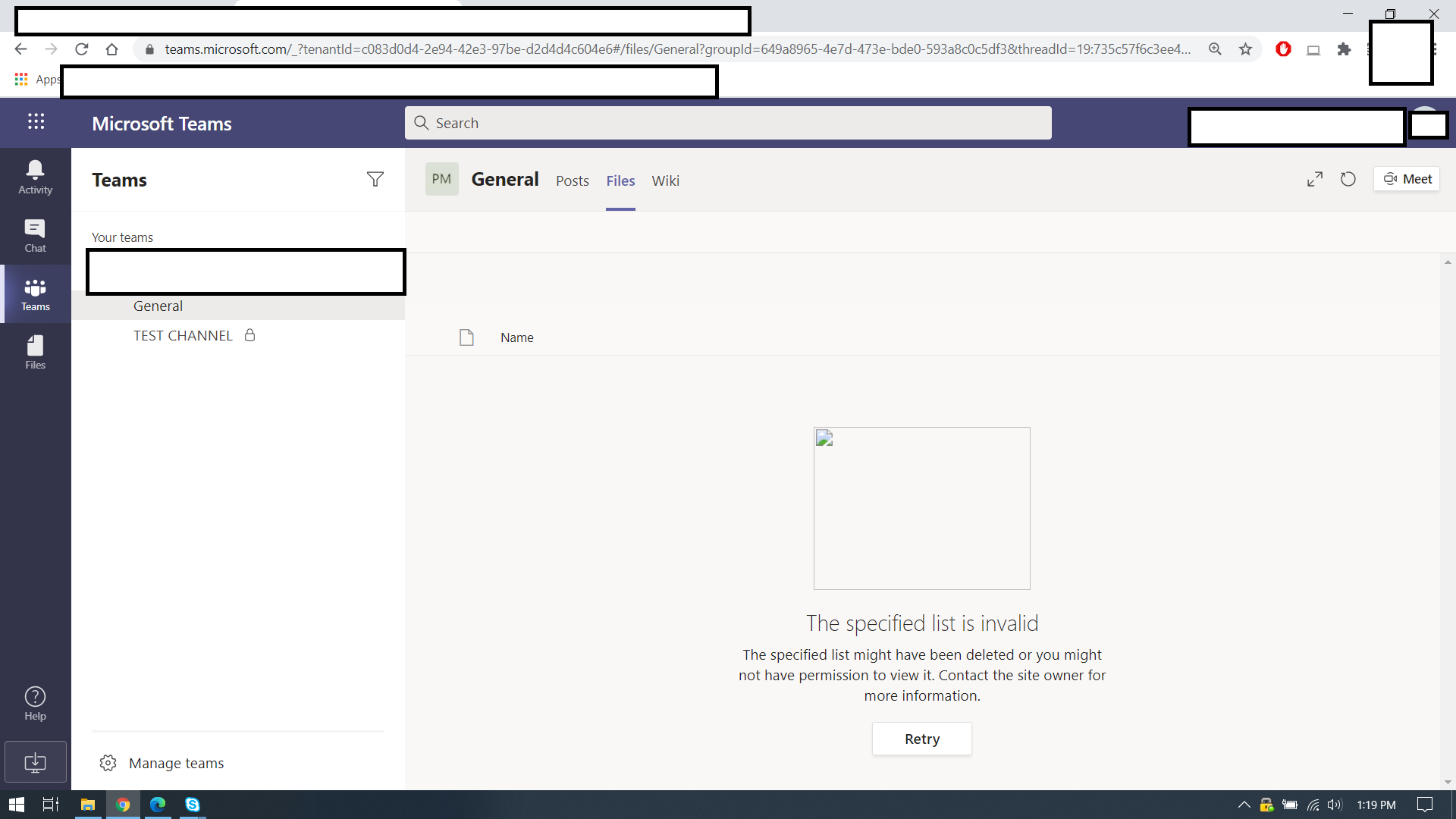Screen dimensions: 1456x819
Task: Open the Files icon in left rail
Action: 35,353
